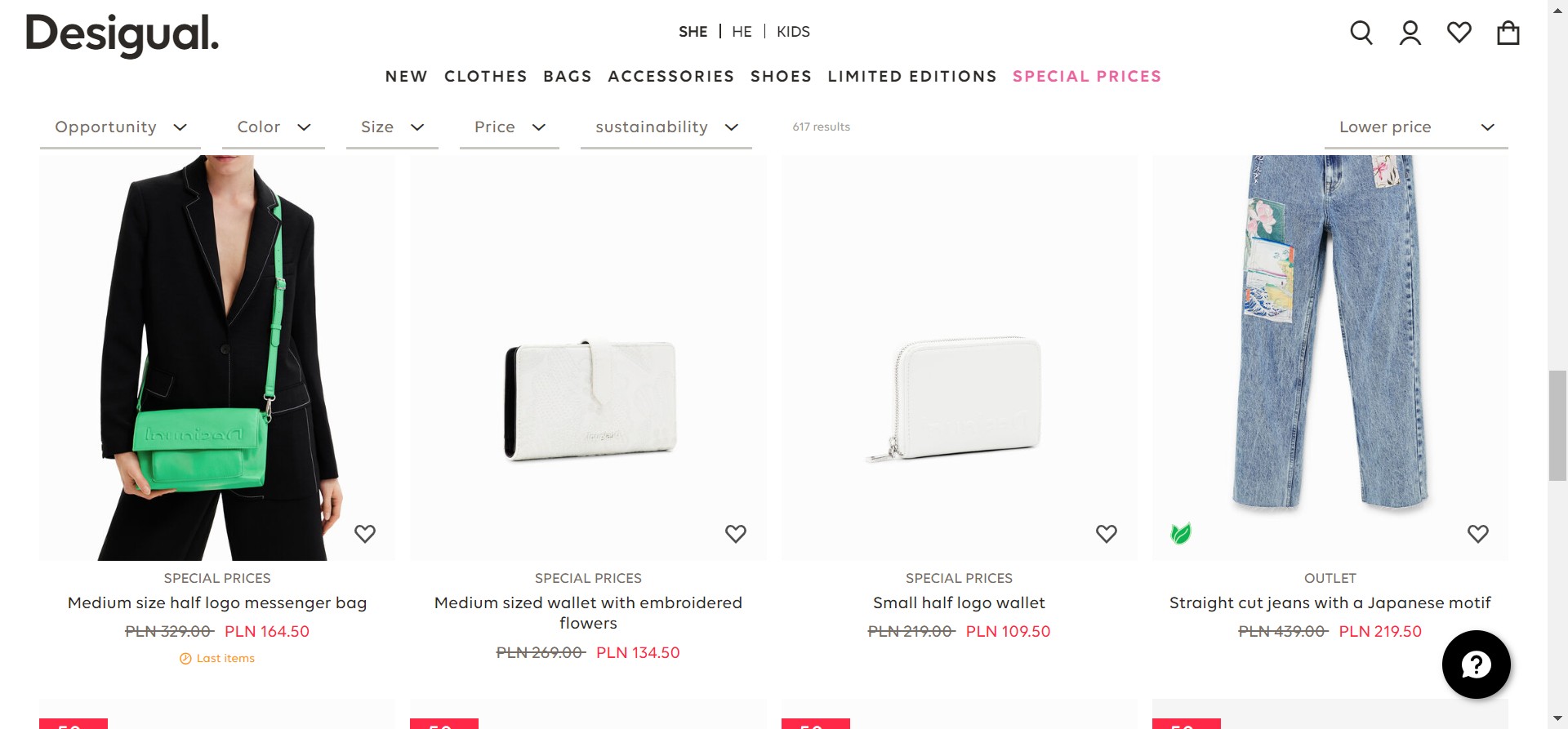Toggle wishlist heart on Japanese motif jeans

point(1477,534)
